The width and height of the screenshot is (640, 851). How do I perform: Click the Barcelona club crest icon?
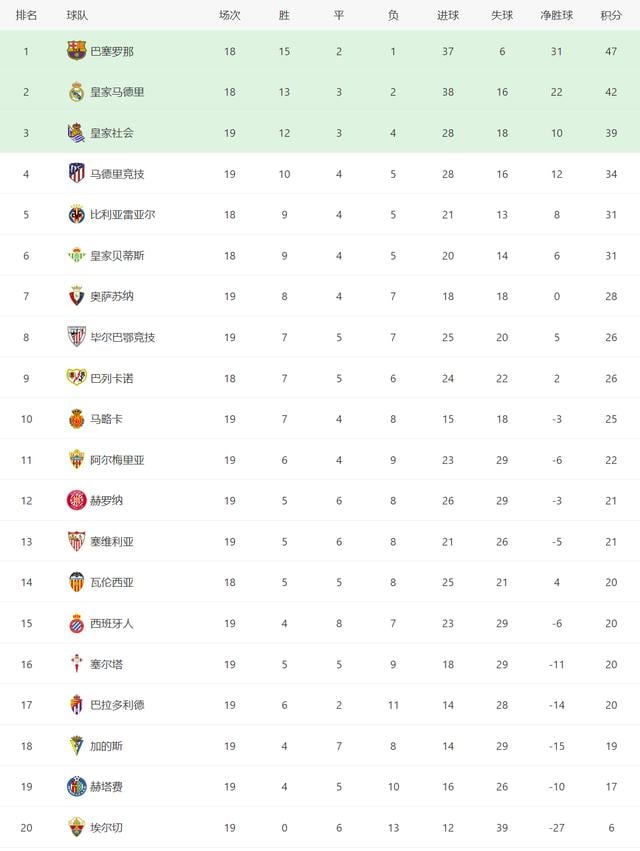76,51
